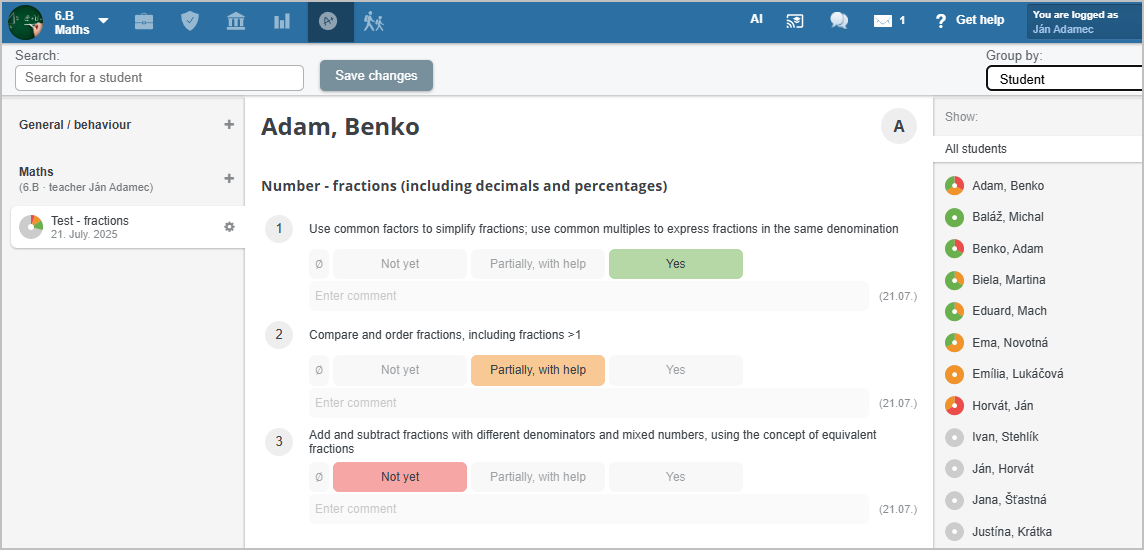Expand the 6.B Maths class dropdown arrow
Image resolution: width=1144 pixels, height=550 pixels.
104,20
